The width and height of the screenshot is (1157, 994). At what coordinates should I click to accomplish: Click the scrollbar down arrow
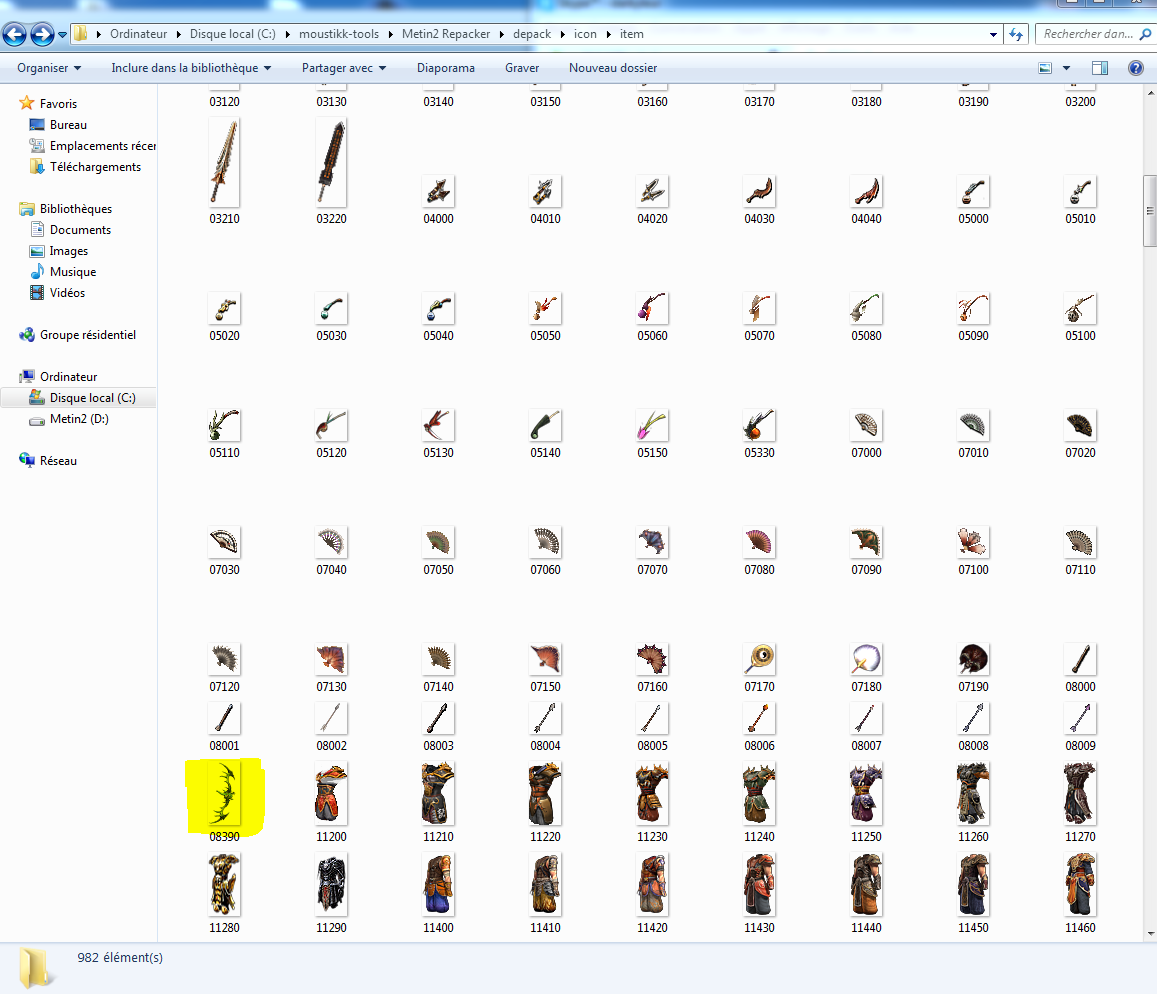click(1150, 933)
